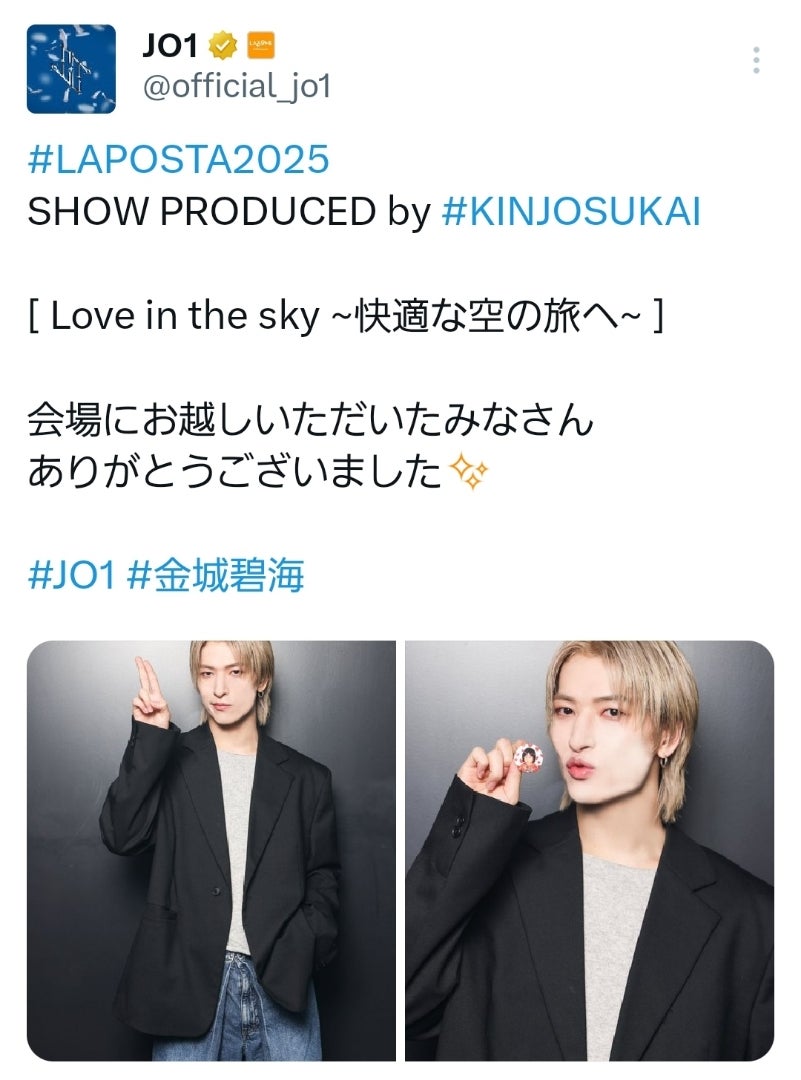Open the #JO1 hashtag

click(71, 574)
